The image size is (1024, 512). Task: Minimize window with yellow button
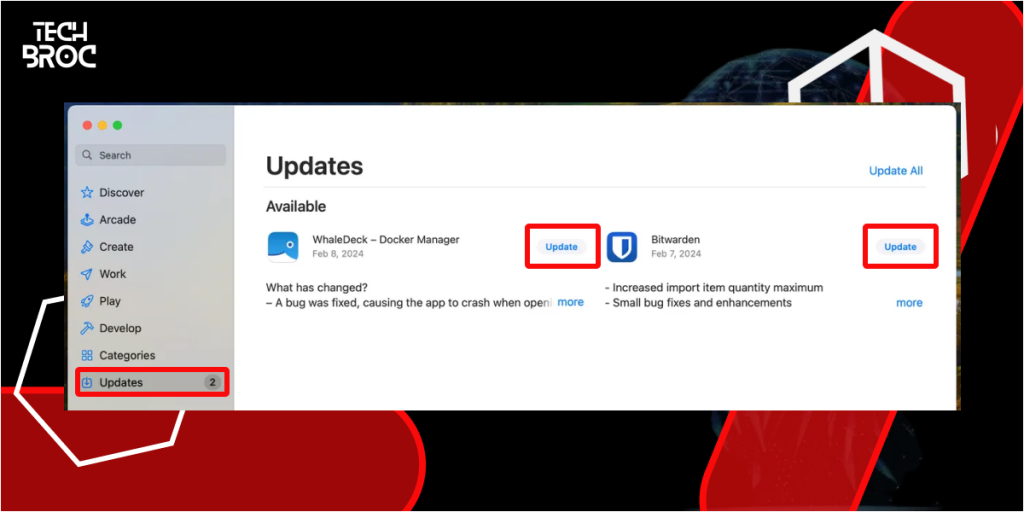(102, 125)
